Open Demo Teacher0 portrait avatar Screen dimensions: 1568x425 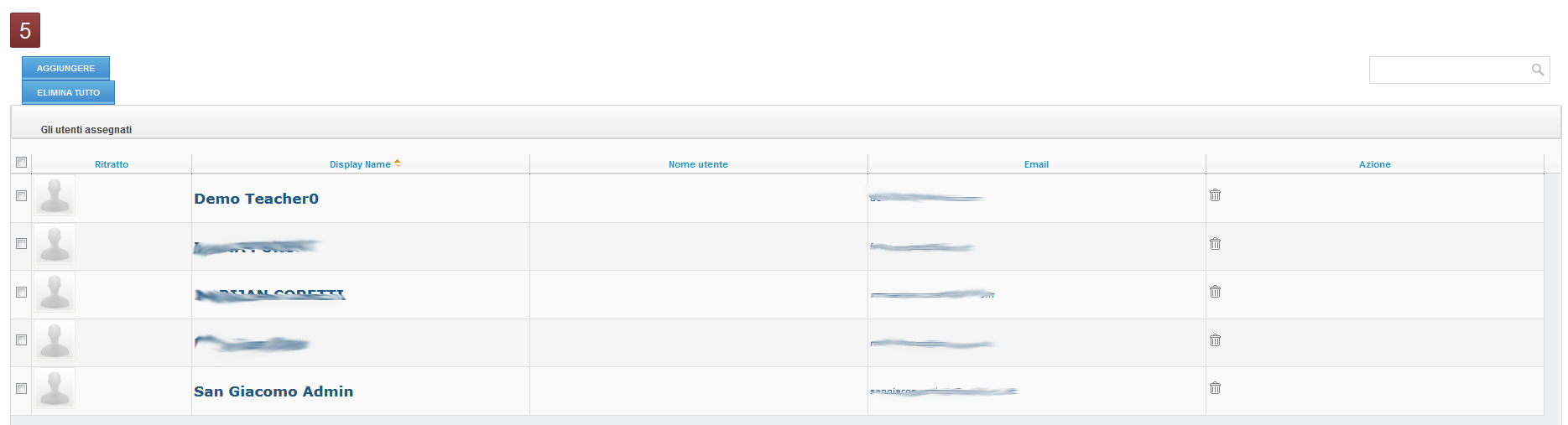coord(55,196)
